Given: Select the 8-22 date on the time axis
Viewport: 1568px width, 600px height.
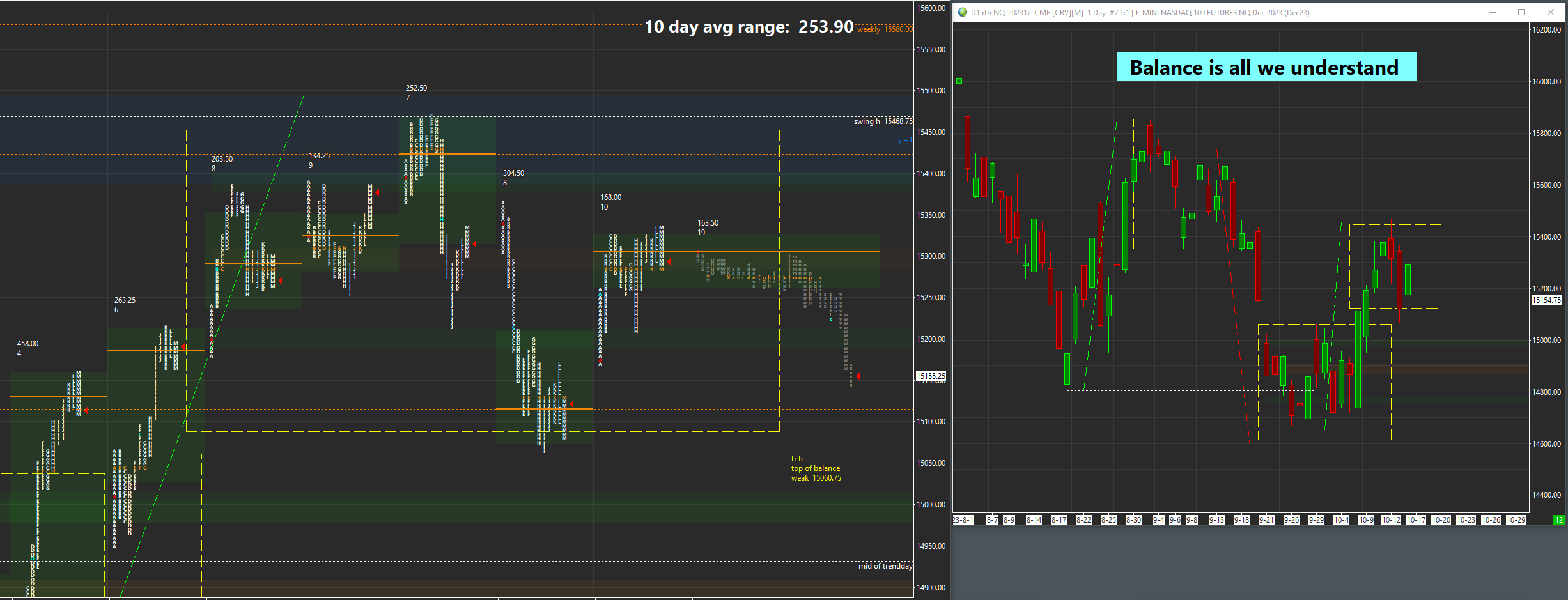Looking at the screenshot, I should point(1084,520).
